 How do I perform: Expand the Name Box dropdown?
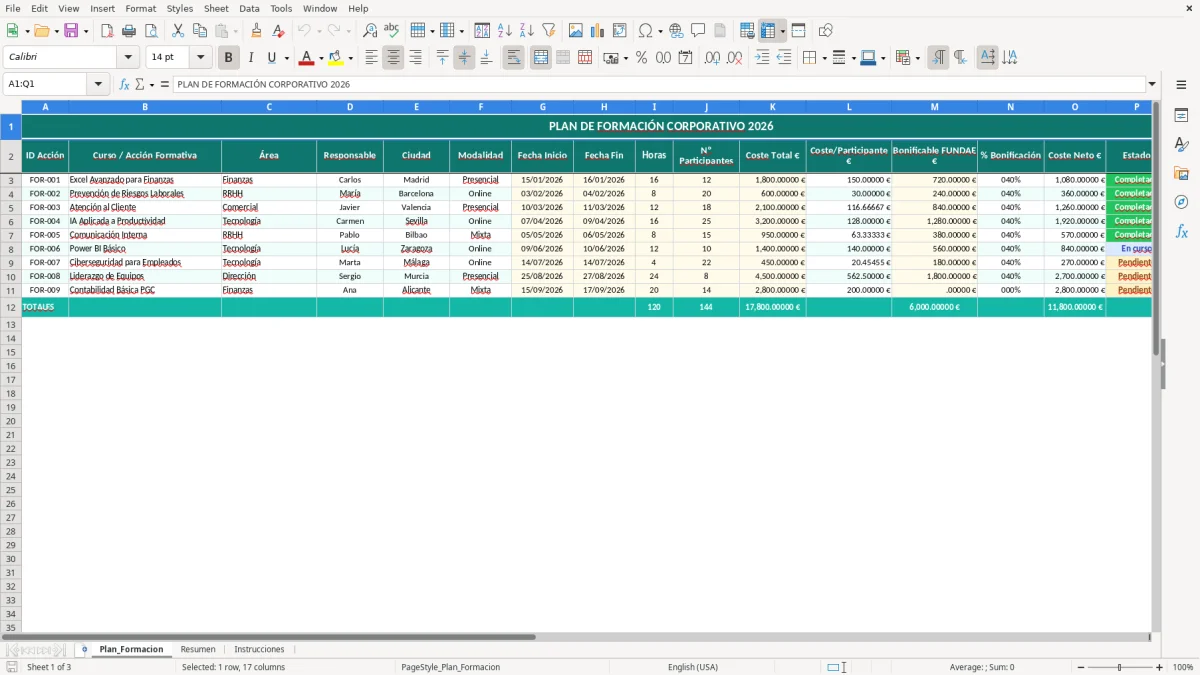(98, 85)
